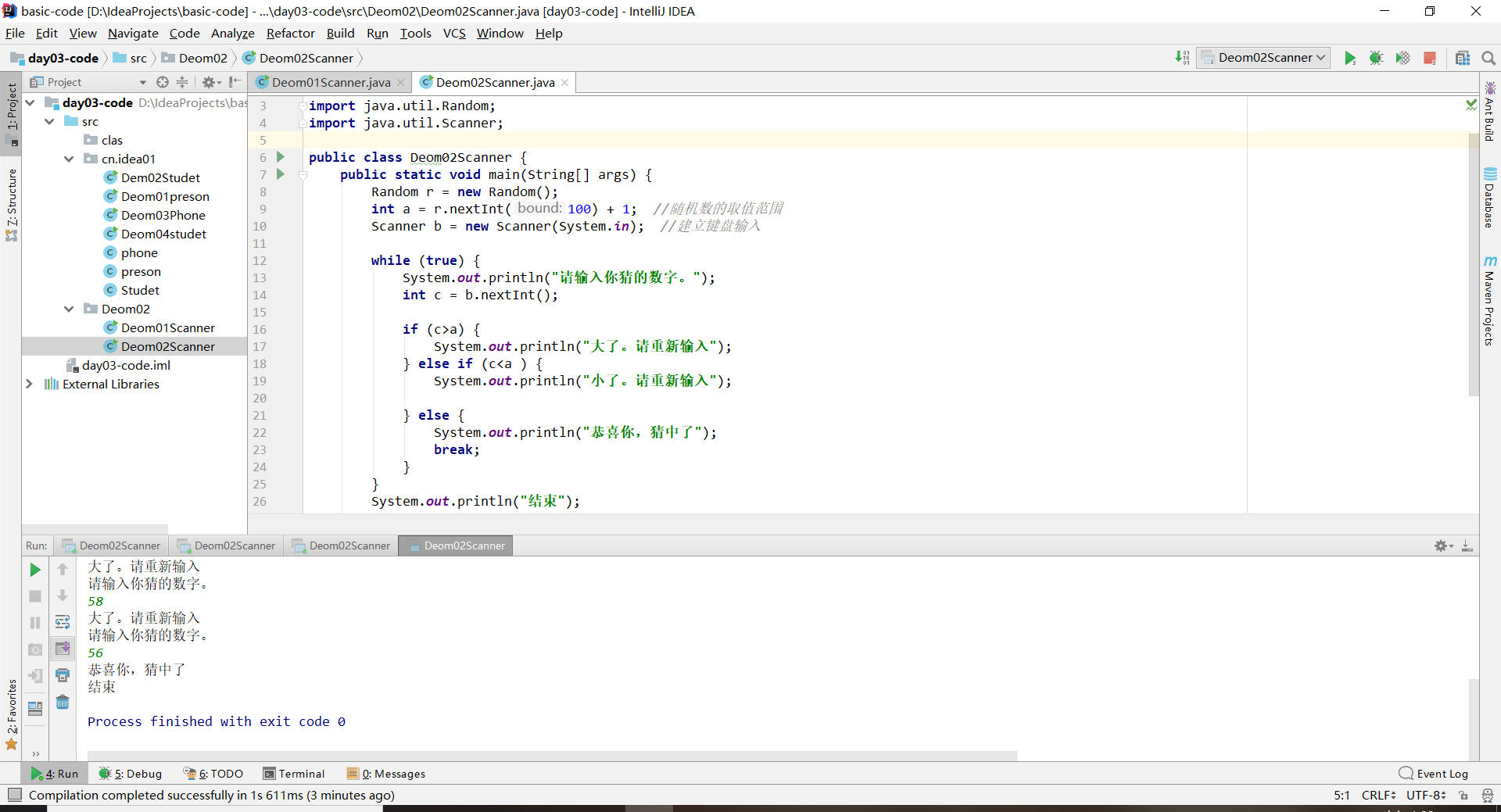Pause output in the Run panel
Image resolution: width=1501 pixels, height=812 pixels.
(x=35, y=623)
